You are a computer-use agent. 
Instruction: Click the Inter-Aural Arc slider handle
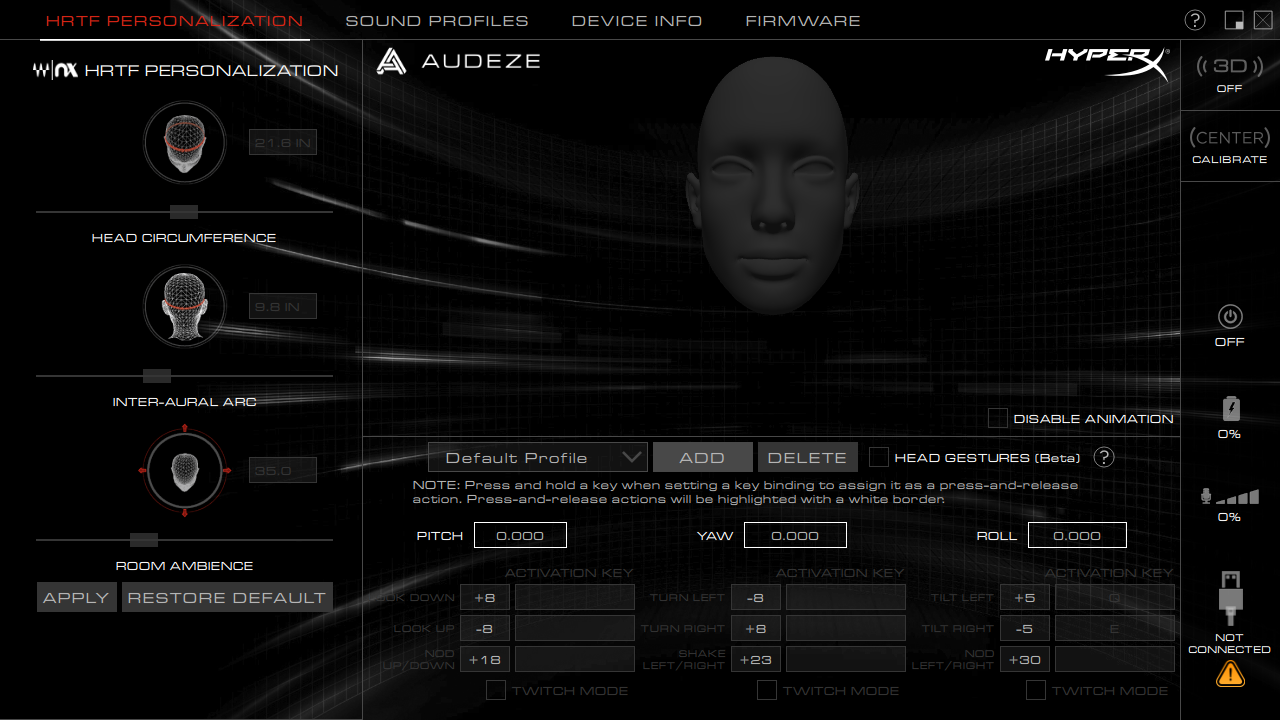[x=157, y=376]
